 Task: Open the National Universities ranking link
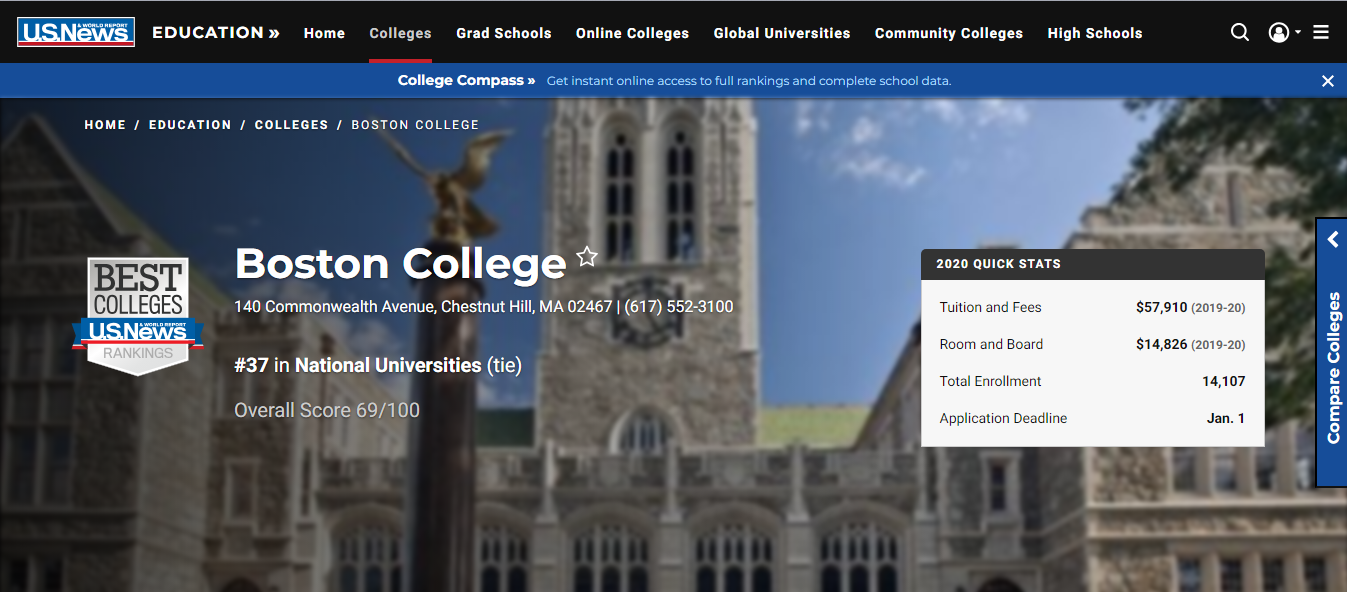point(388,365)
